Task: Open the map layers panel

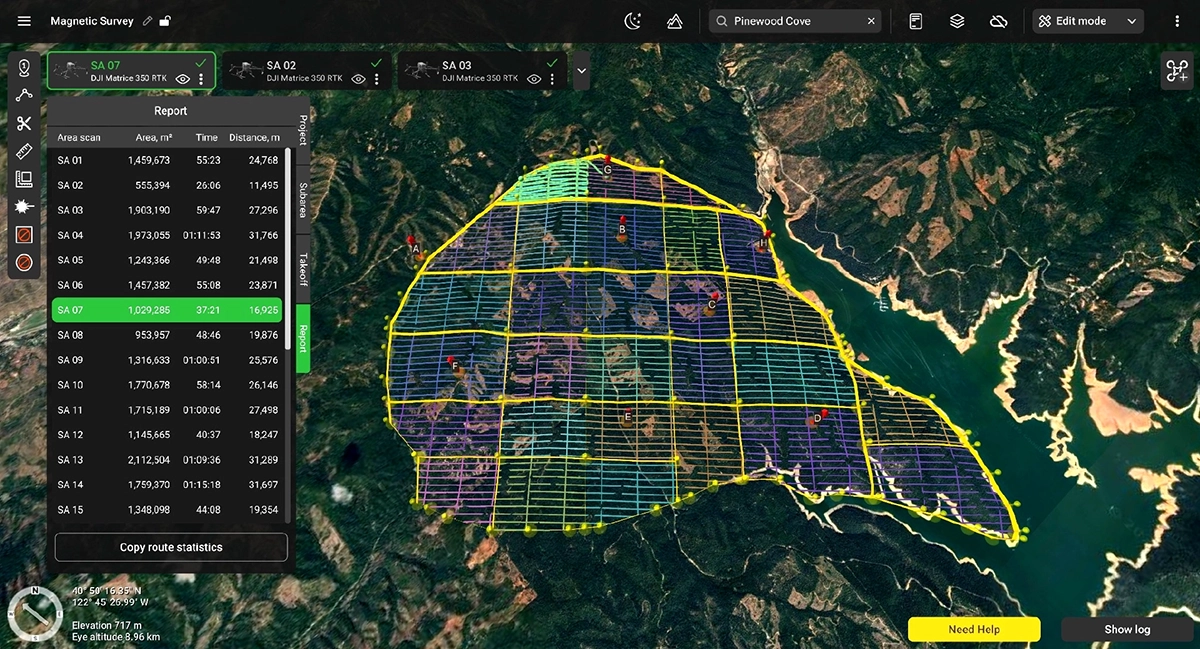Action: pyautogui.click(x=957, y=20)
